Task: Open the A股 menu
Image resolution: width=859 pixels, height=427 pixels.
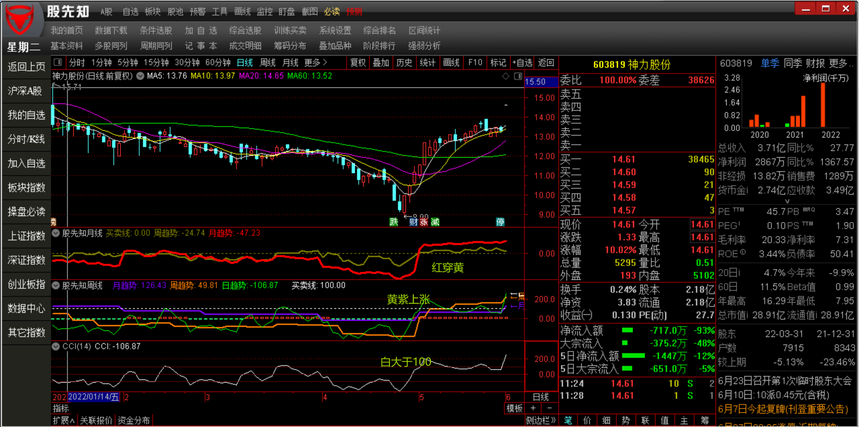Action: point(106,12)
